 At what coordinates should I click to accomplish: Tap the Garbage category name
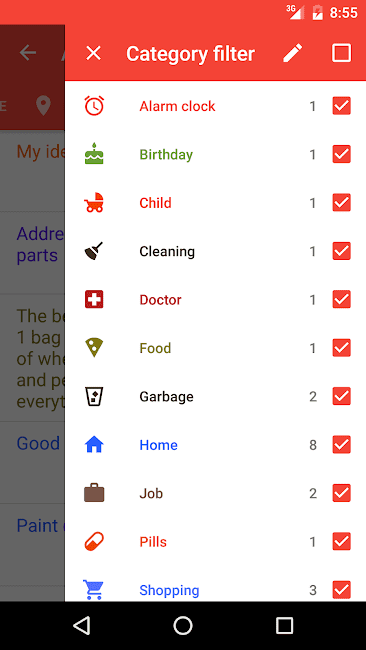coord(166,397)
